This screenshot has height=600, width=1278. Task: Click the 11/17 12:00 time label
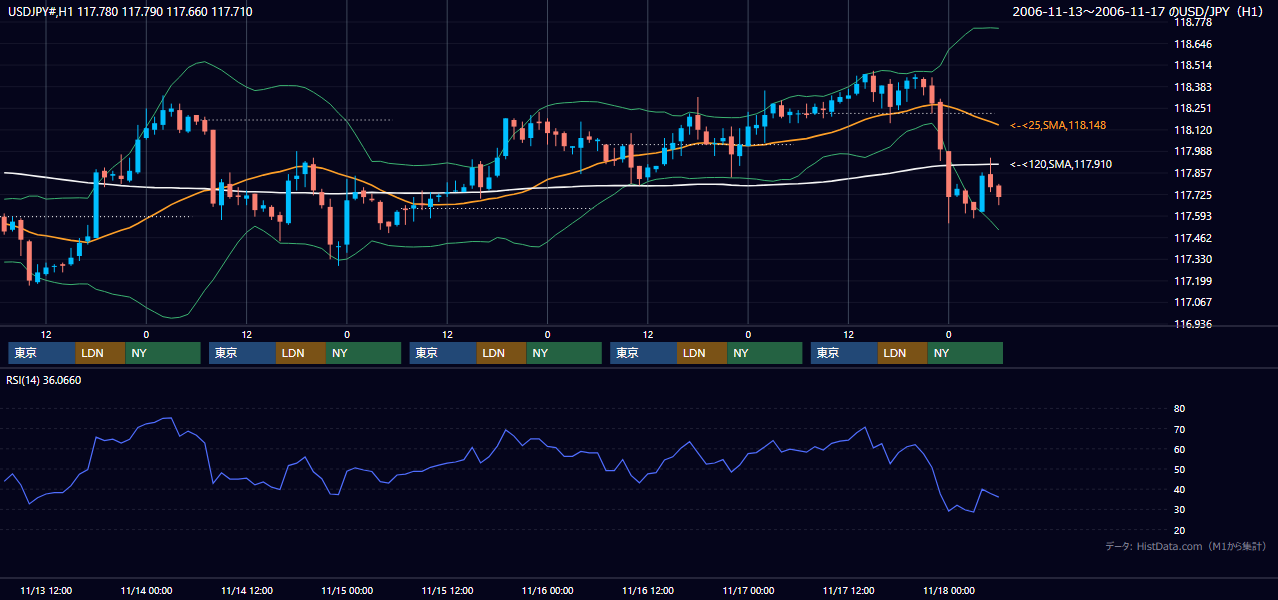coord(848,590)
